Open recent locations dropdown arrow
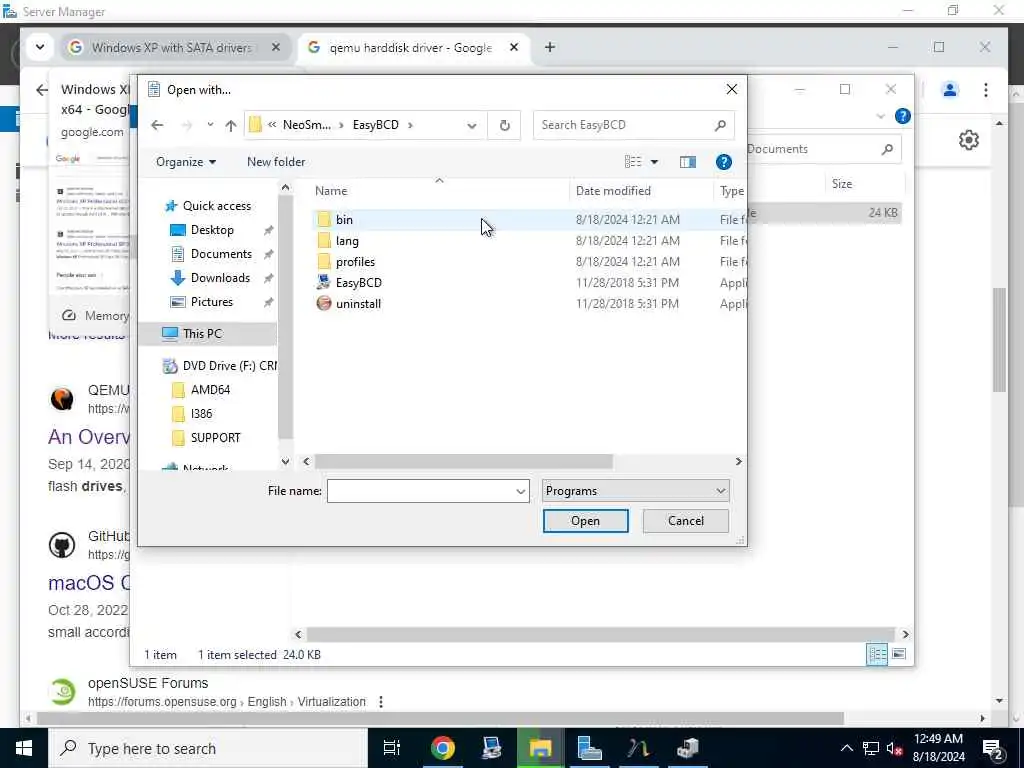This screenshot has width=1024, height=768. click(x=210, y=124)
